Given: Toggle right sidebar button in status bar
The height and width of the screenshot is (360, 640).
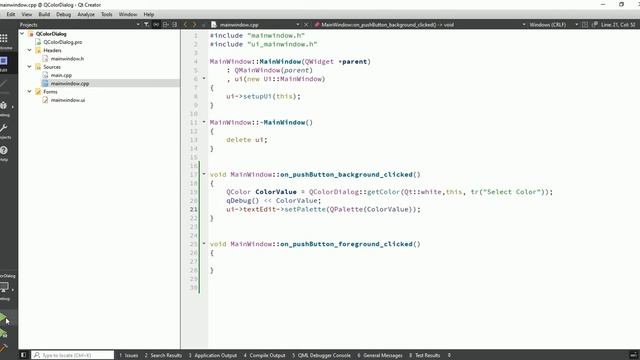Looking at the screenshot, I should (633, 355).
